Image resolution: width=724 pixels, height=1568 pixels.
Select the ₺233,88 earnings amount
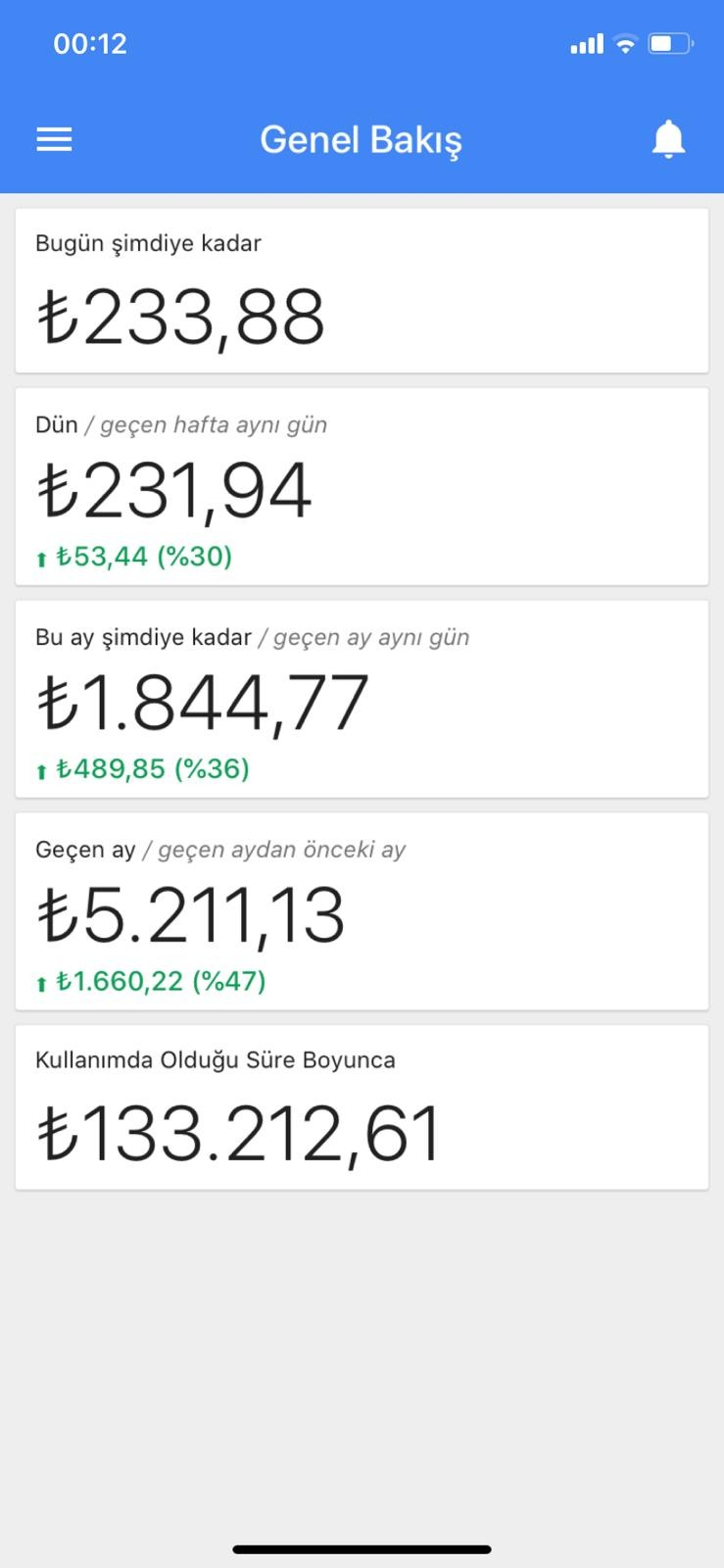(181, 317)
